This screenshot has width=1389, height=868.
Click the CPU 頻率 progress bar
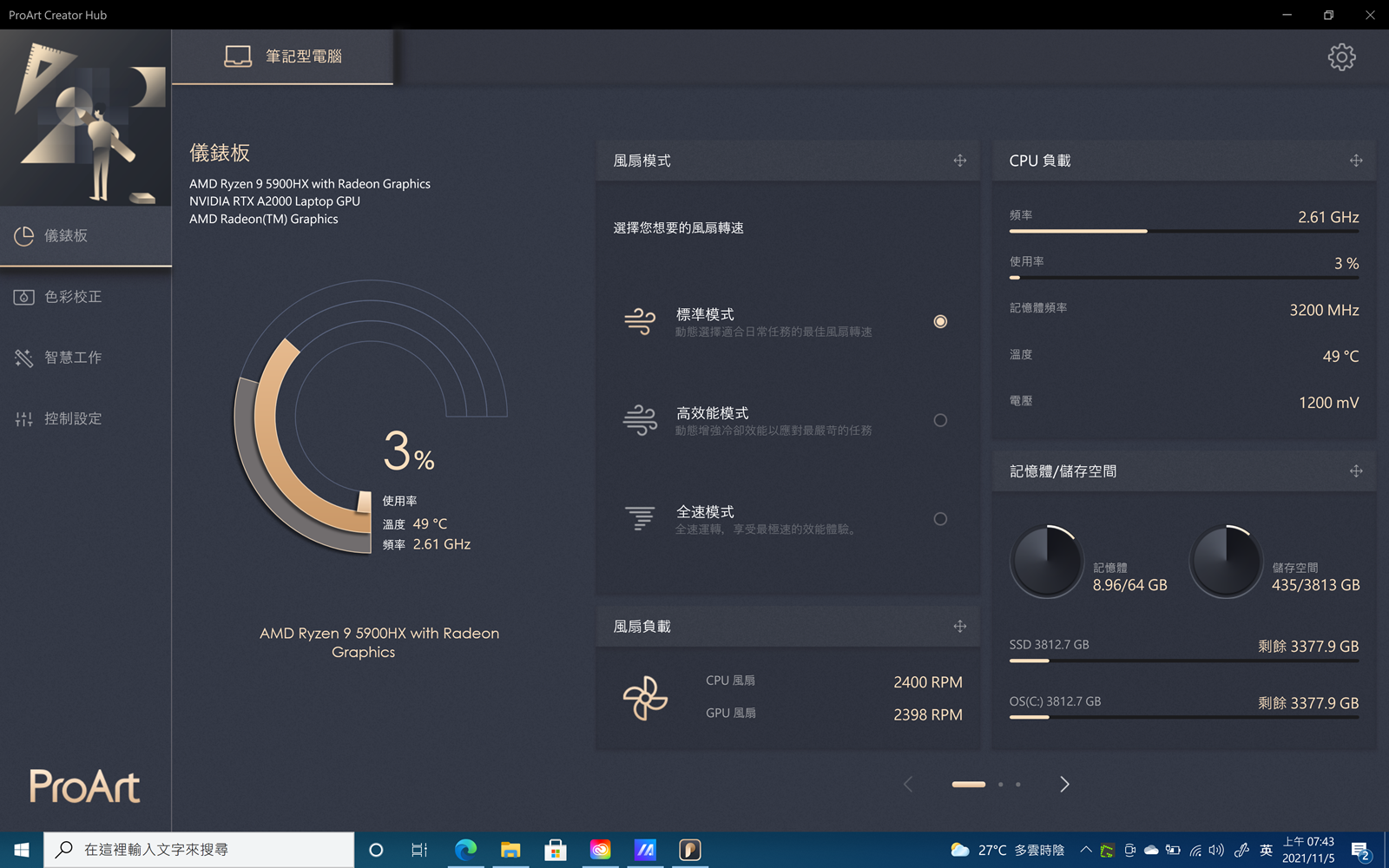1183,231
